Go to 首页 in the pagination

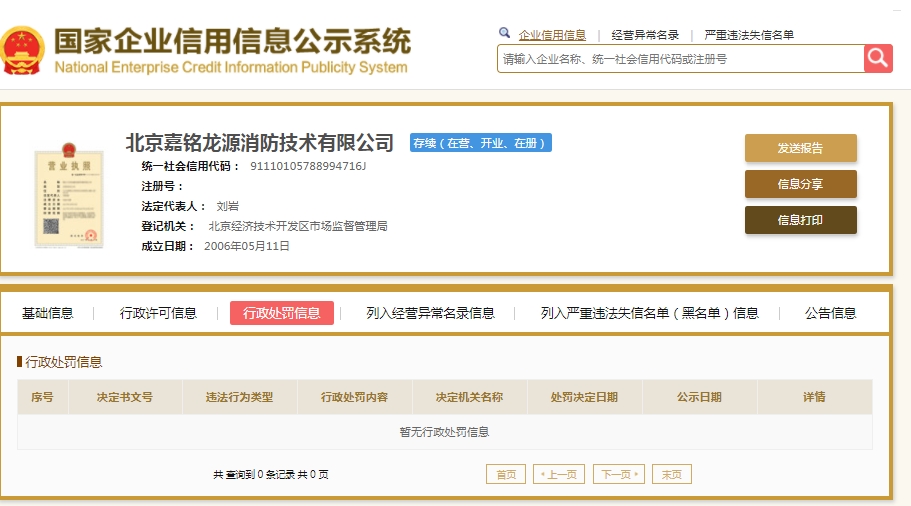tap(506, 474)
